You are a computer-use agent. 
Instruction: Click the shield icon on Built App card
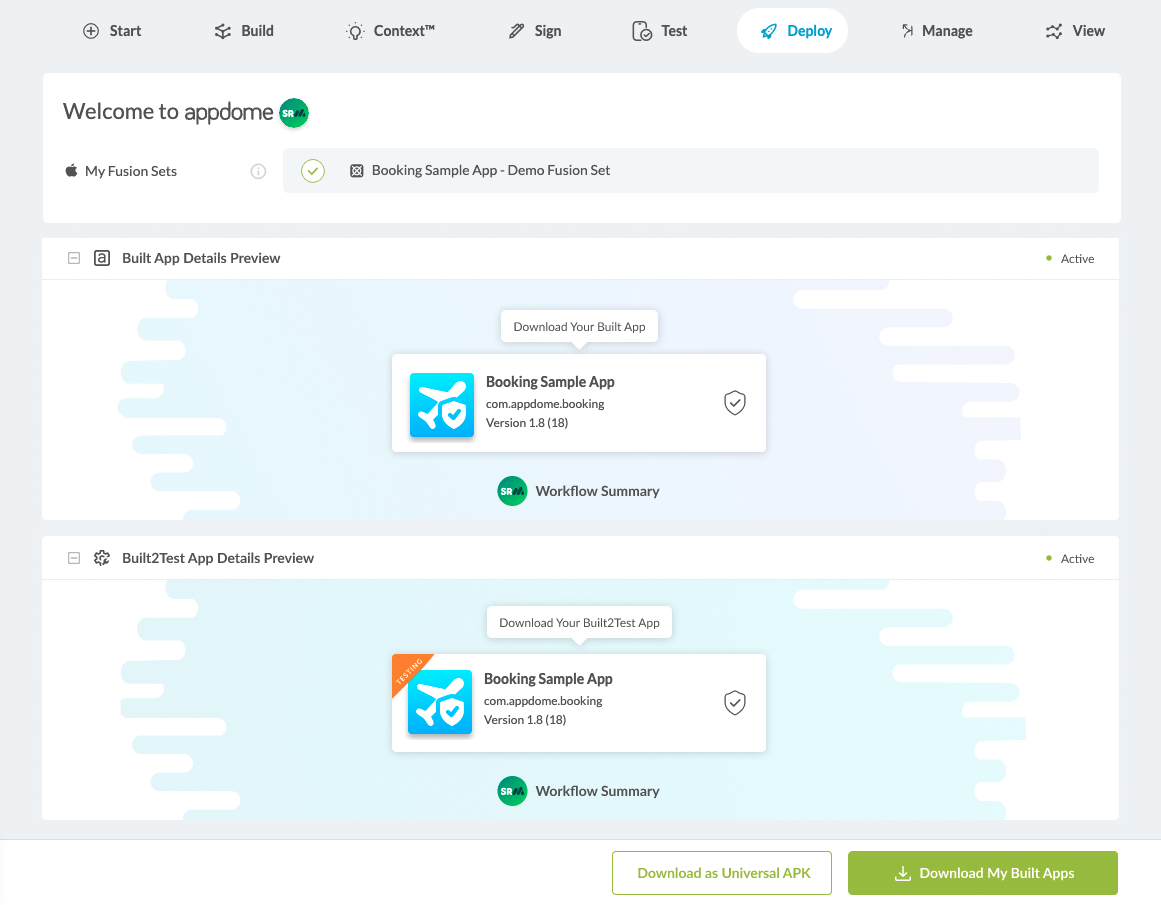coord(735,403)
